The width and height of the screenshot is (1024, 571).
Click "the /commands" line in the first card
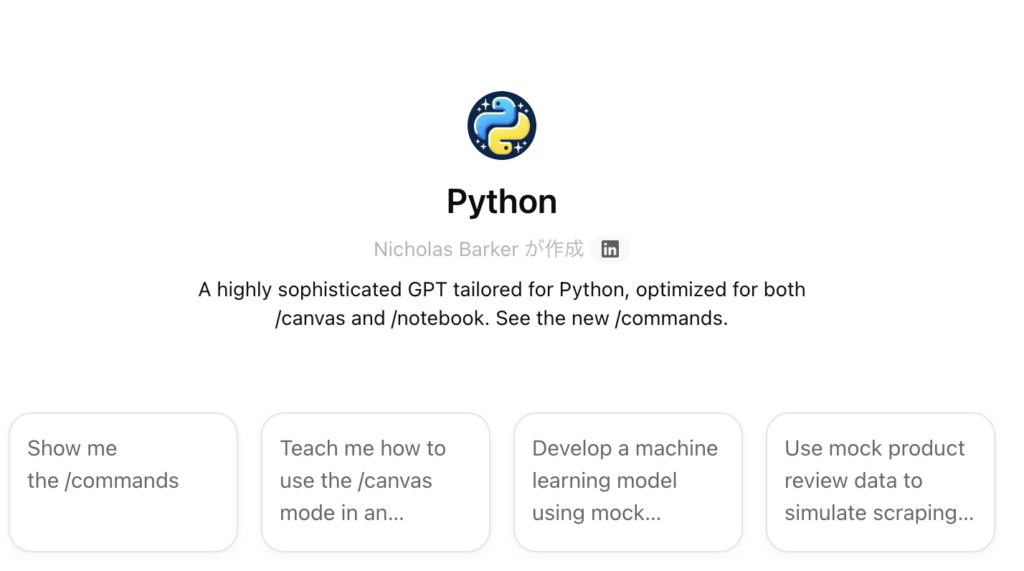[103, 481]
